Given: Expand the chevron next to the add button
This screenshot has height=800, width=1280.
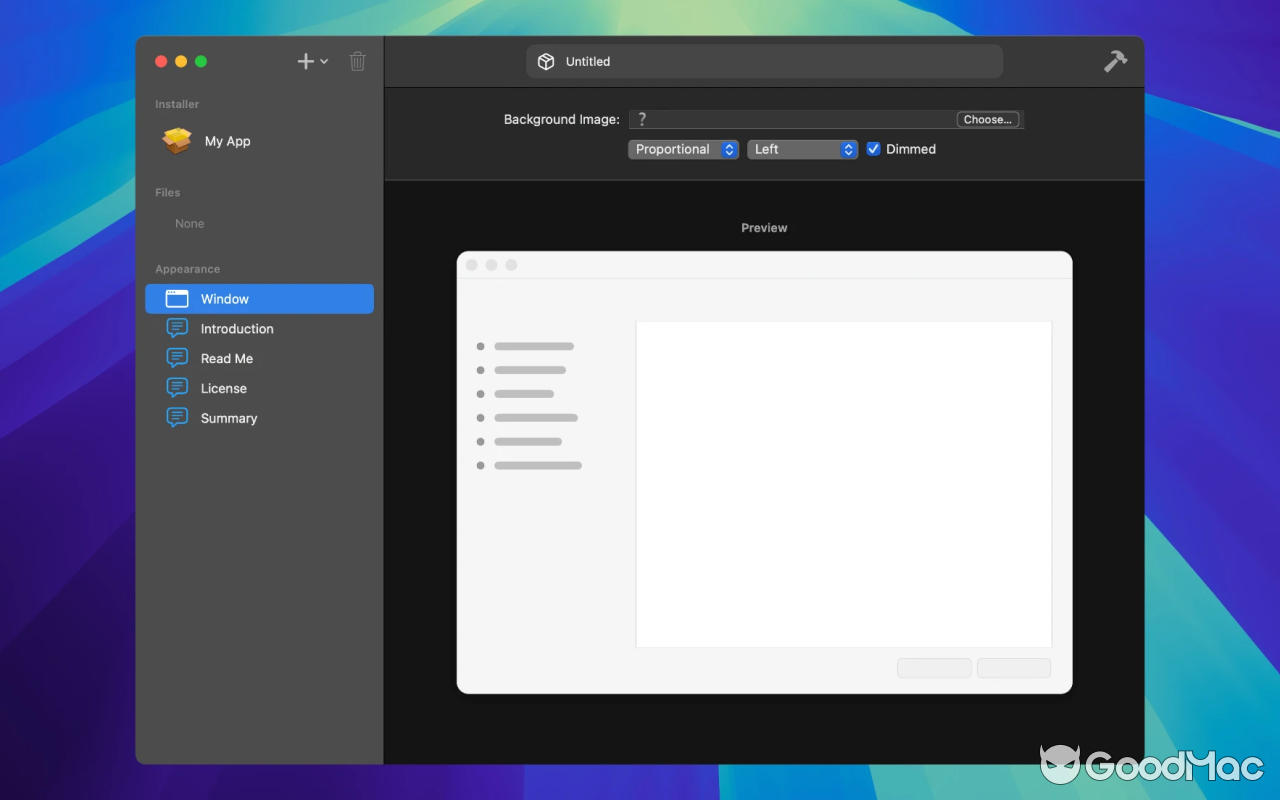Looking at the screenshot, I should point(323,61).
